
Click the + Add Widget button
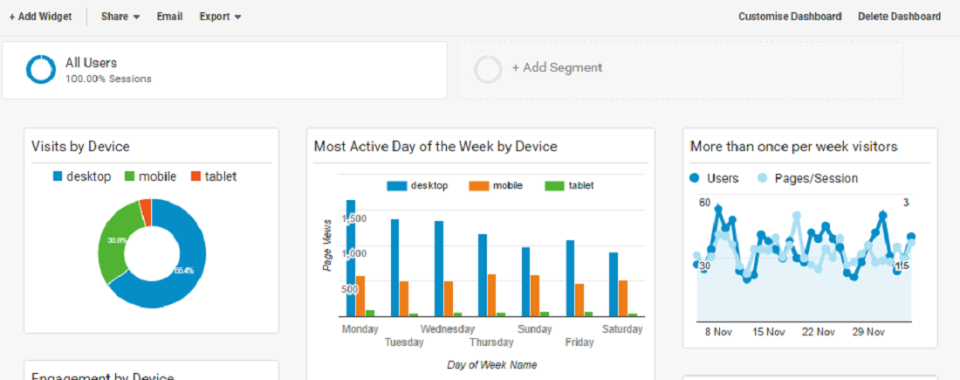(40, 17)
